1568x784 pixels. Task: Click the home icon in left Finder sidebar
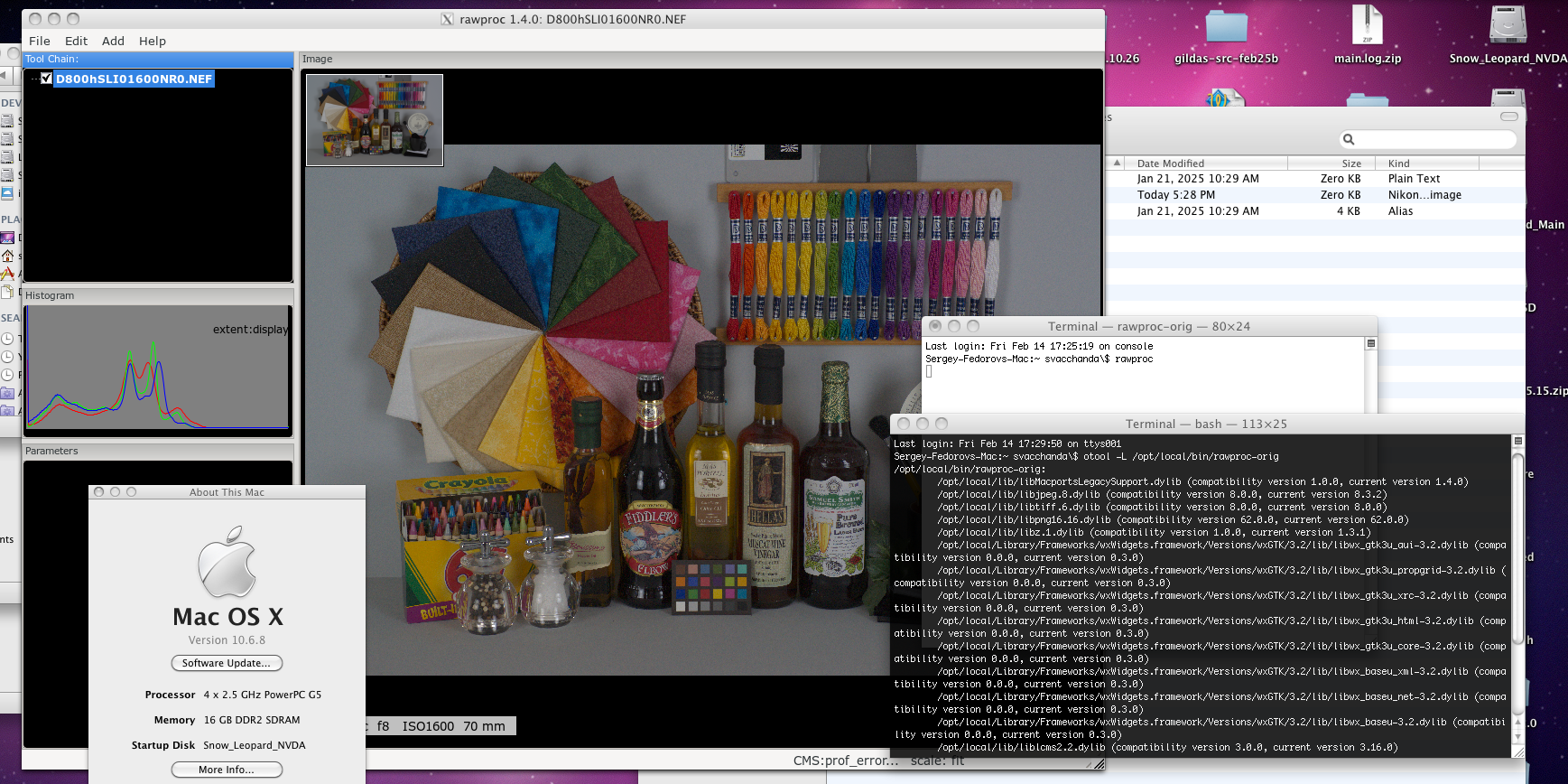point(7,256)
